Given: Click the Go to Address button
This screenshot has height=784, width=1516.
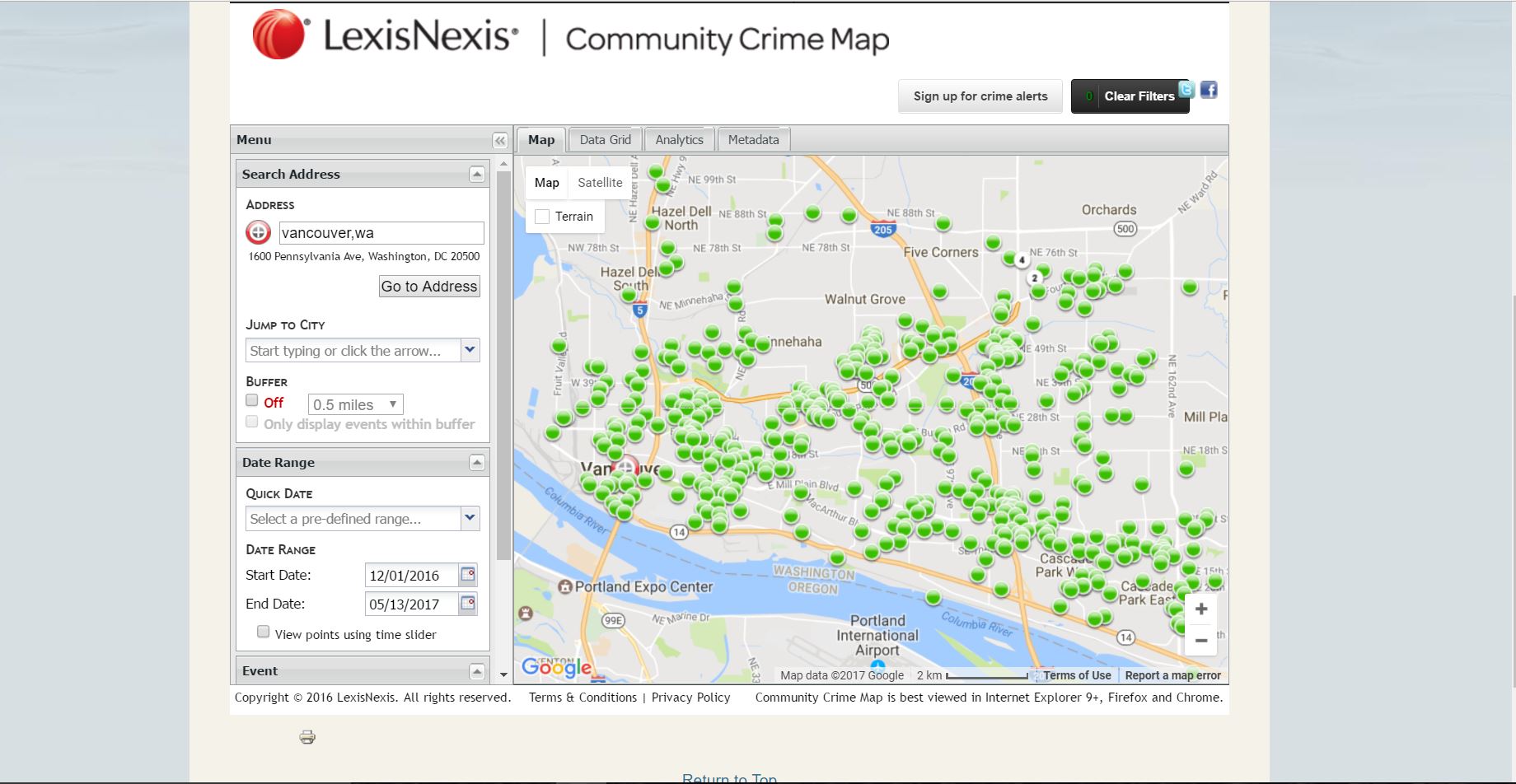Looking at the screenshot, I should coord(428,286).
